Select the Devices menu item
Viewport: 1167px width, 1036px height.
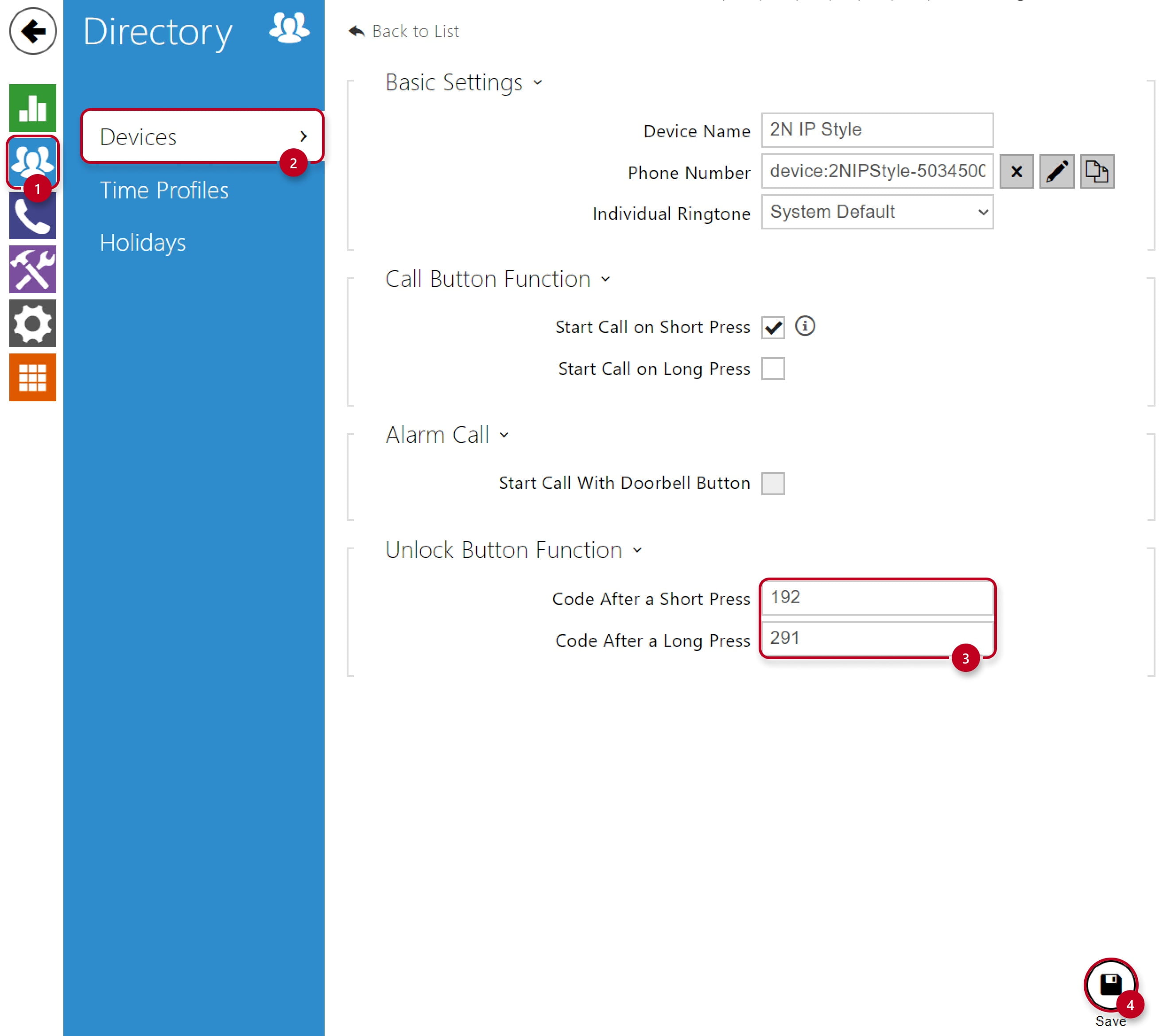203,136
